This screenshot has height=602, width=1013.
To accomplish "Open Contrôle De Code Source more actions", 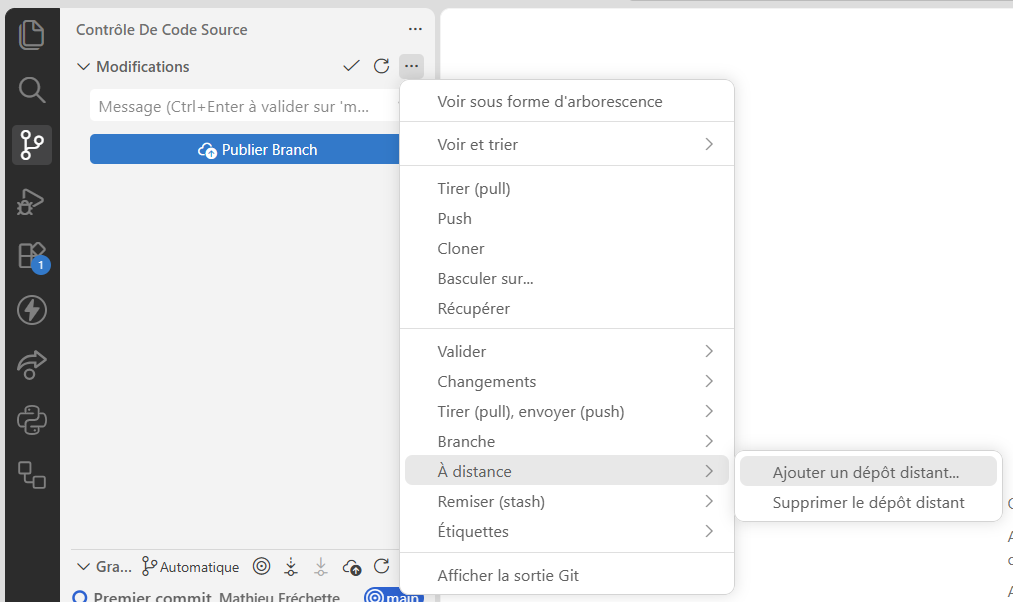I will (x=415, y=29).
